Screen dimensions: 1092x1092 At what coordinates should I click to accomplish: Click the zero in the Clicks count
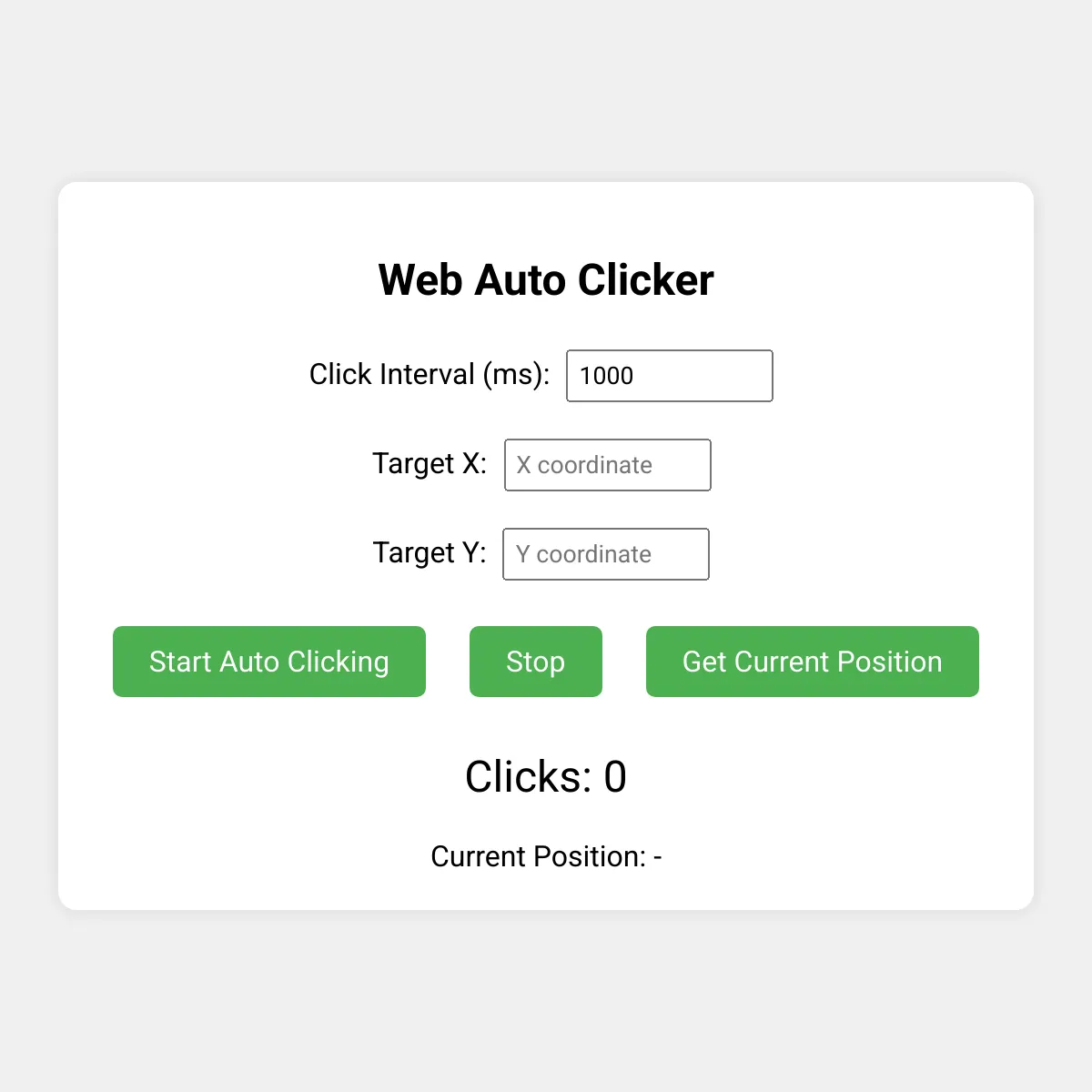point(615,777)
